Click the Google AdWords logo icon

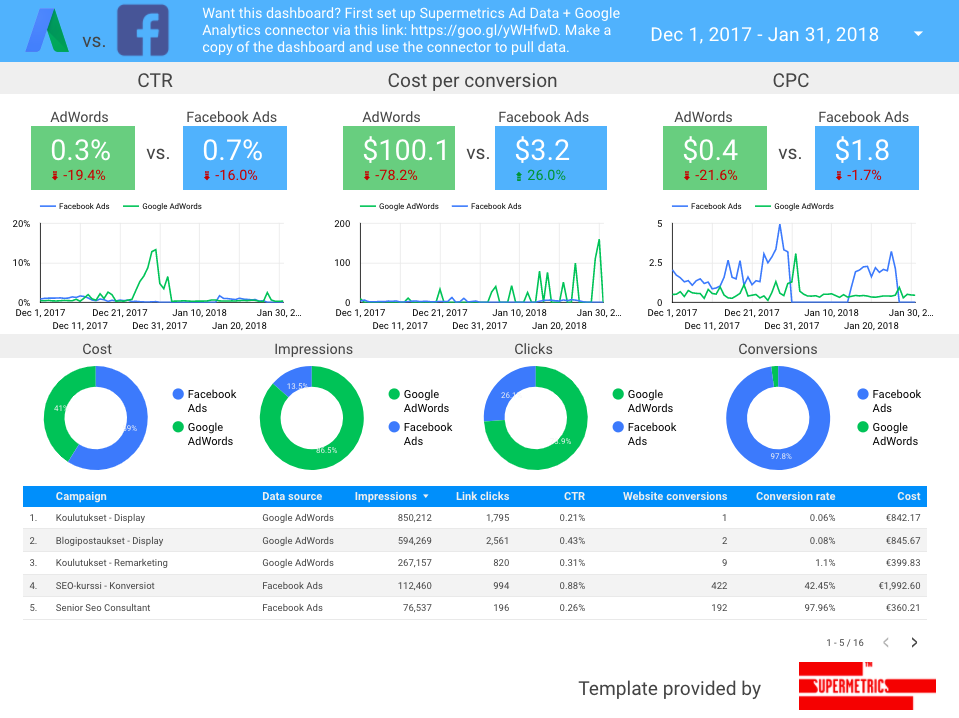click(x=47, y=30)
